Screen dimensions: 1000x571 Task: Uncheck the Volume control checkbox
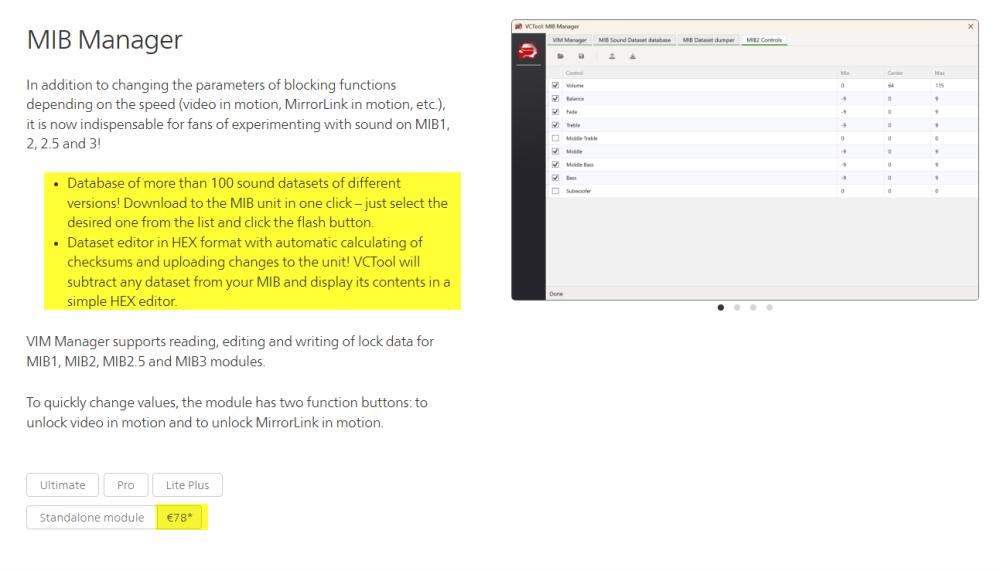point(555,85)
